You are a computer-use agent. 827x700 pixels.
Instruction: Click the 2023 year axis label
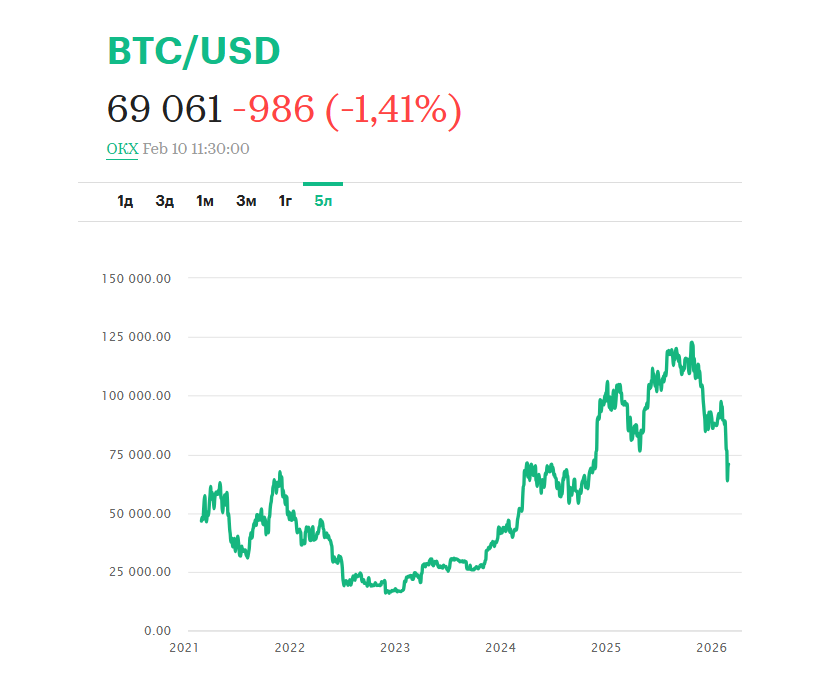point(395,648)
